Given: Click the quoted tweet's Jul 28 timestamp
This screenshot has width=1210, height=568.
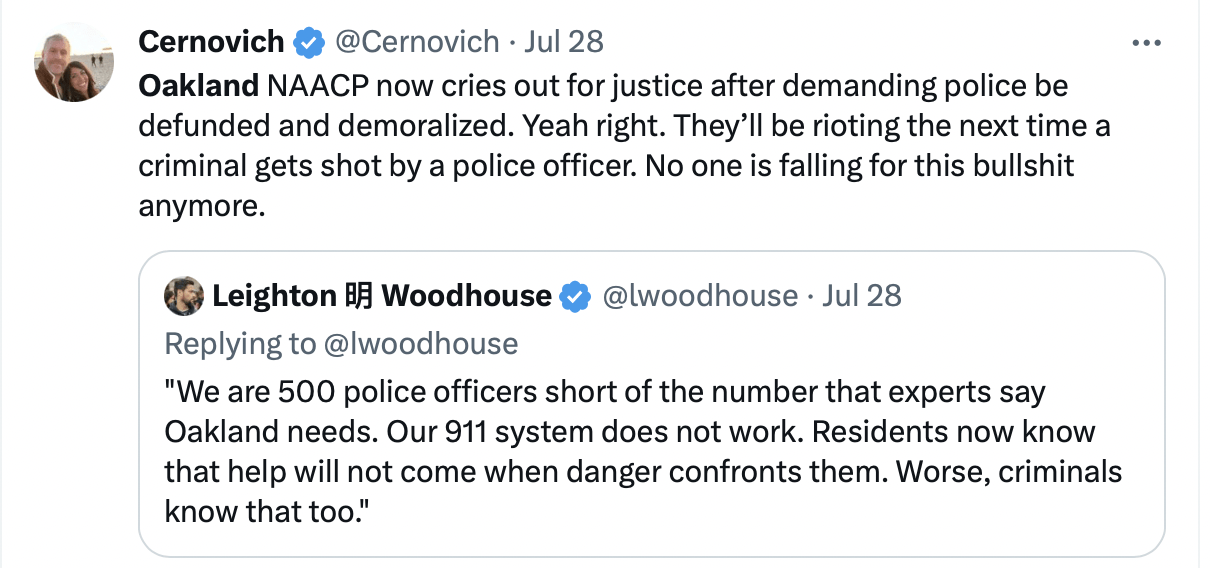Looking at the screenshot, I should click(x=861, y=296).
